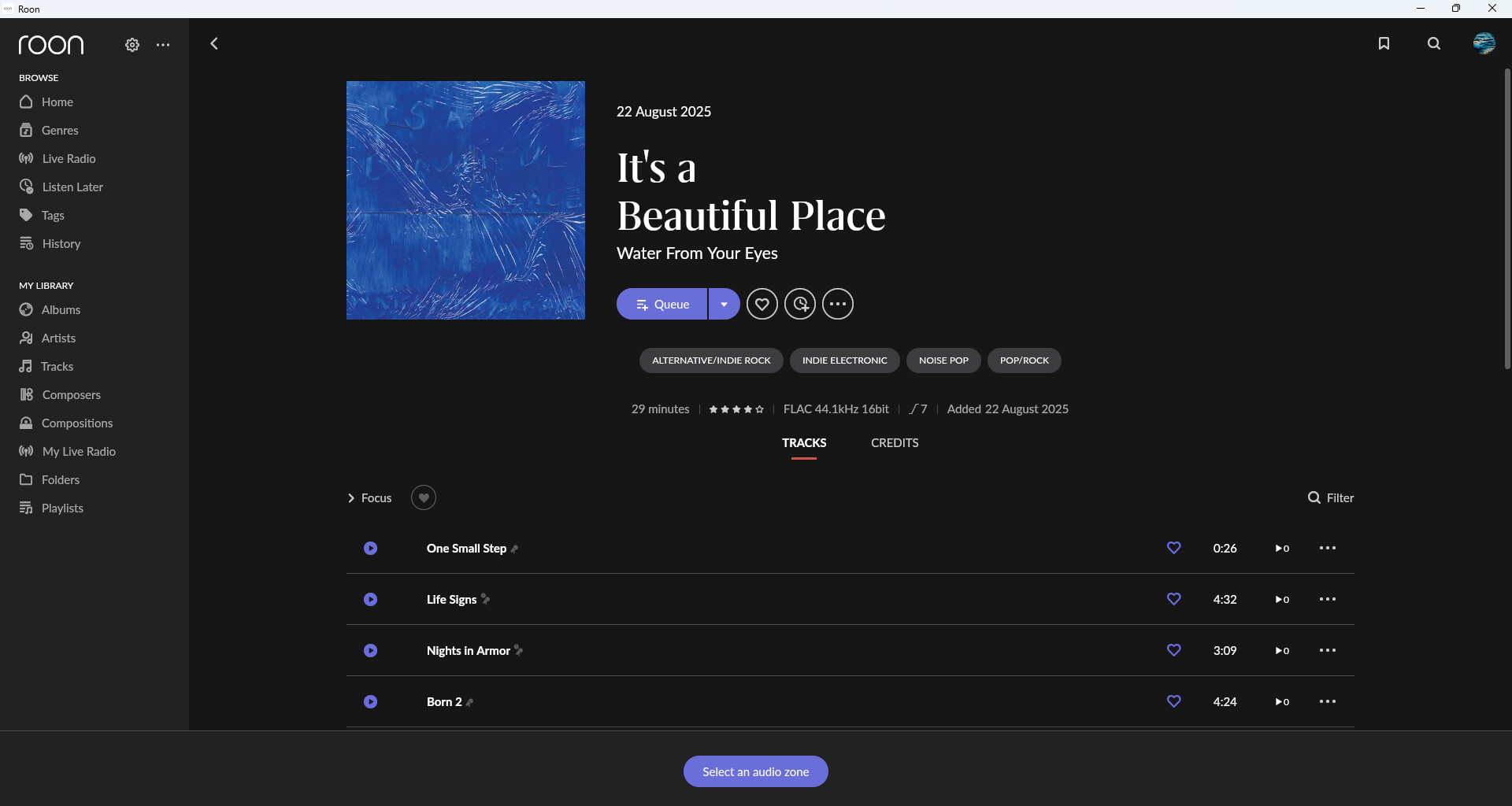The width and height of the screenshot is (1512, 806).
Task: Play the track One Small Step
Action: (371, 549)
